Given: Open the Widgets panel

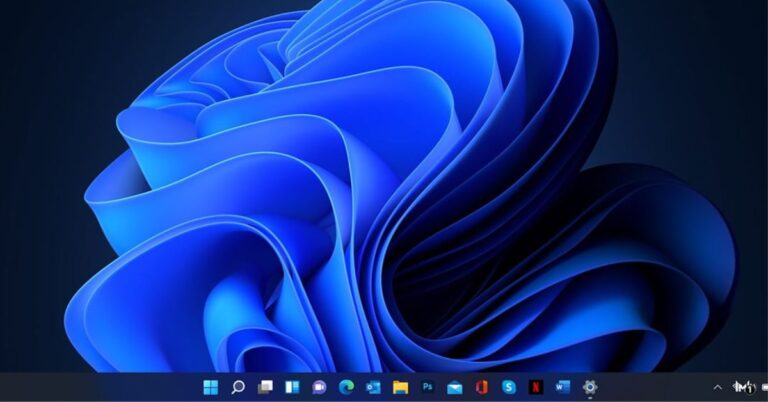Looking at the screenshot, I should 292,387.
